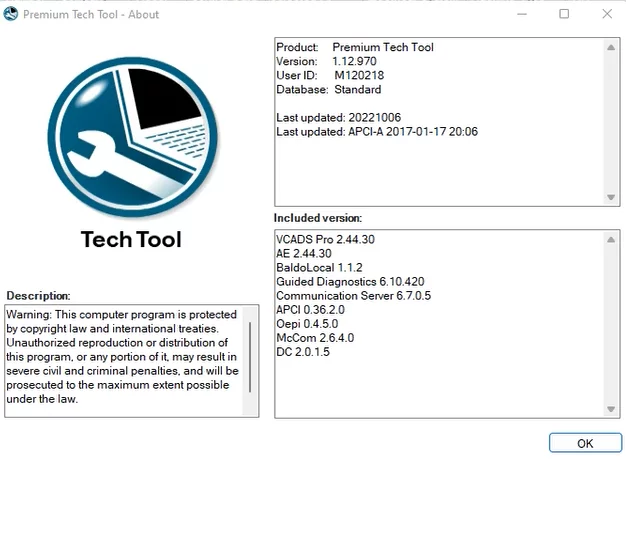
Task: Click up arrow of Included version list
Action: pos(611,240)
